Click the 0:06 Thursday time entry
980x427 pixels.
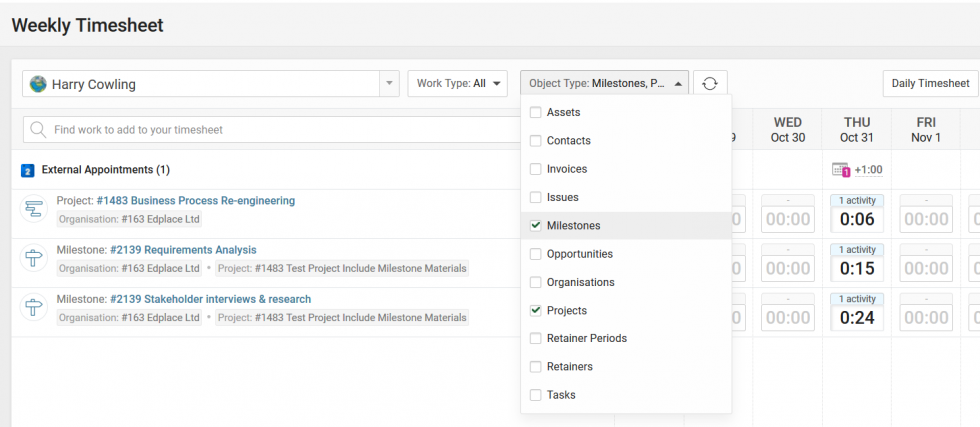[857, 219]
